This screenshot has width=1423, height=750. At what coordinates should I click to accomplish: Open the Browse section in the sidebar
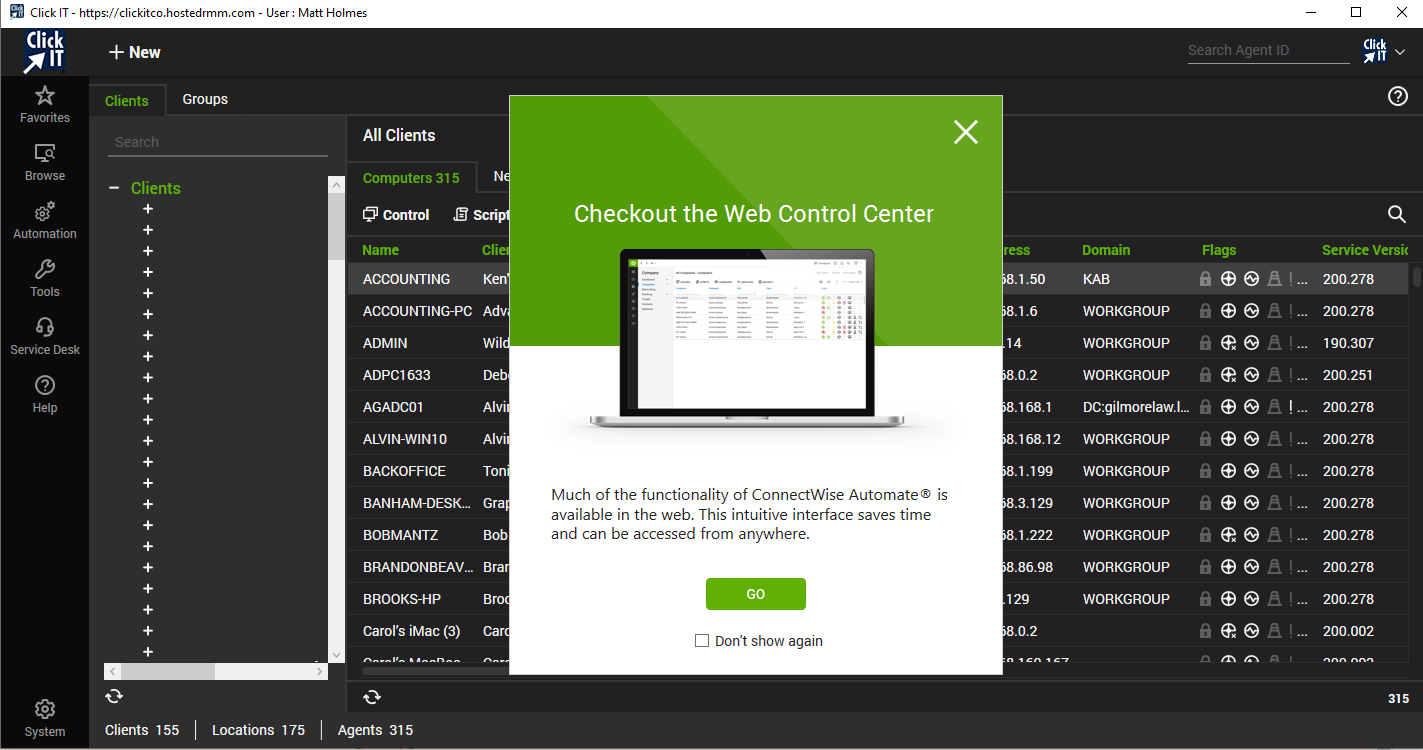(45, 163)
